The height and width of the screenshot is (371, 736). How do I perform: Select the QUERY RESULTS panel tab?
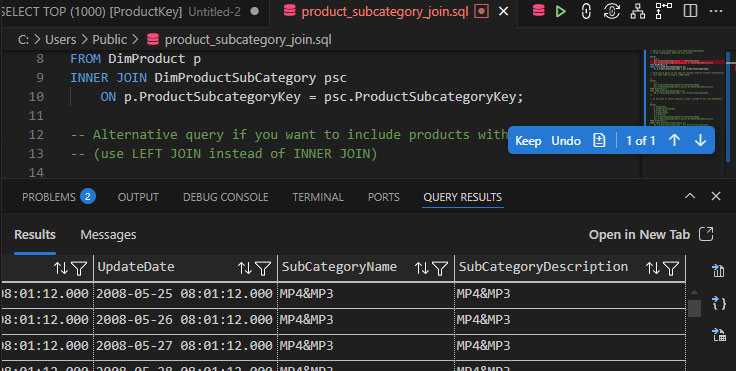[462, 197]
